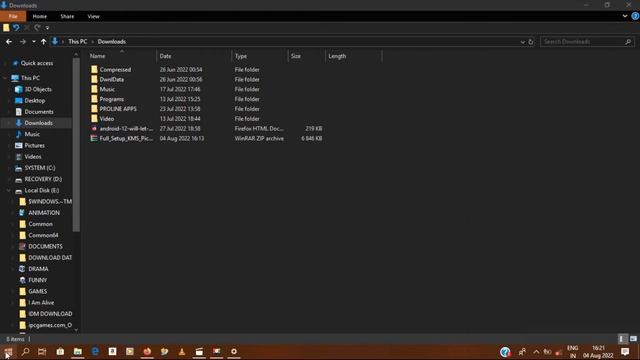Open address bar history dropdown
Image resolution: width=640 pixels, height=360 pixels.
pyautogui.click(x=522, y=42)
